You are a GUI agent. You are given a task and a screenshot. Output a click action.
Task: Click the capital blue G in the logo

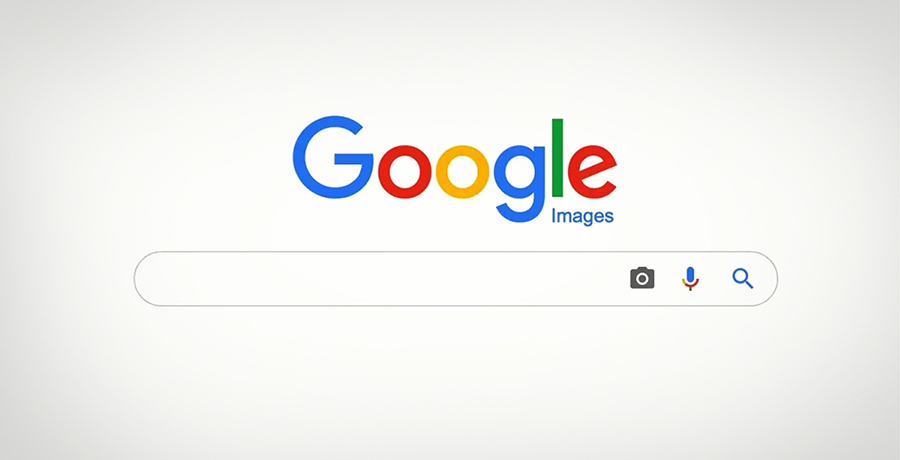pos(333,157)
